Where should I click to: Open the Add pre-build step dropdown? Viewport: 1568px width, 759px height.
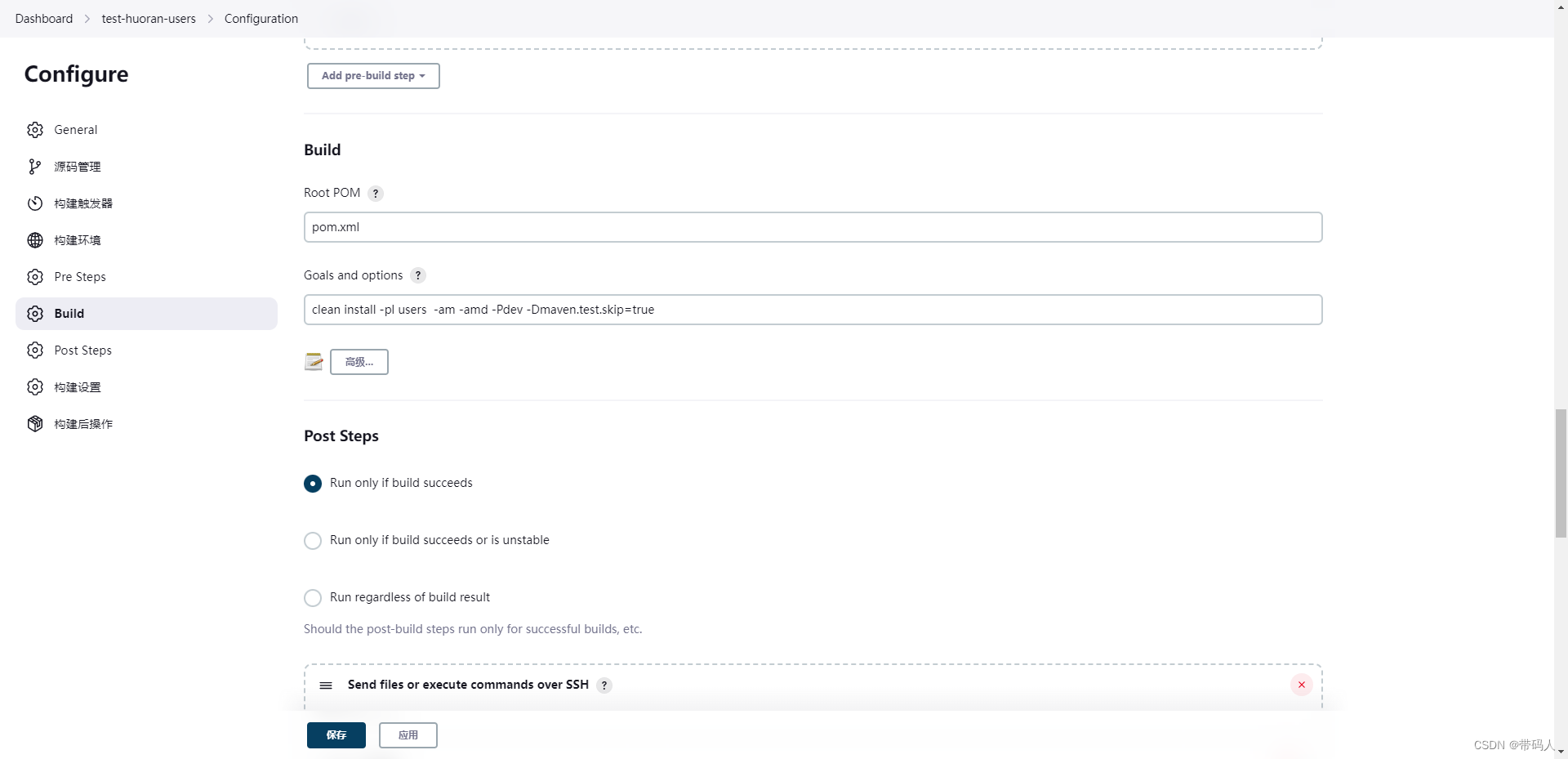tap(373, 76)
